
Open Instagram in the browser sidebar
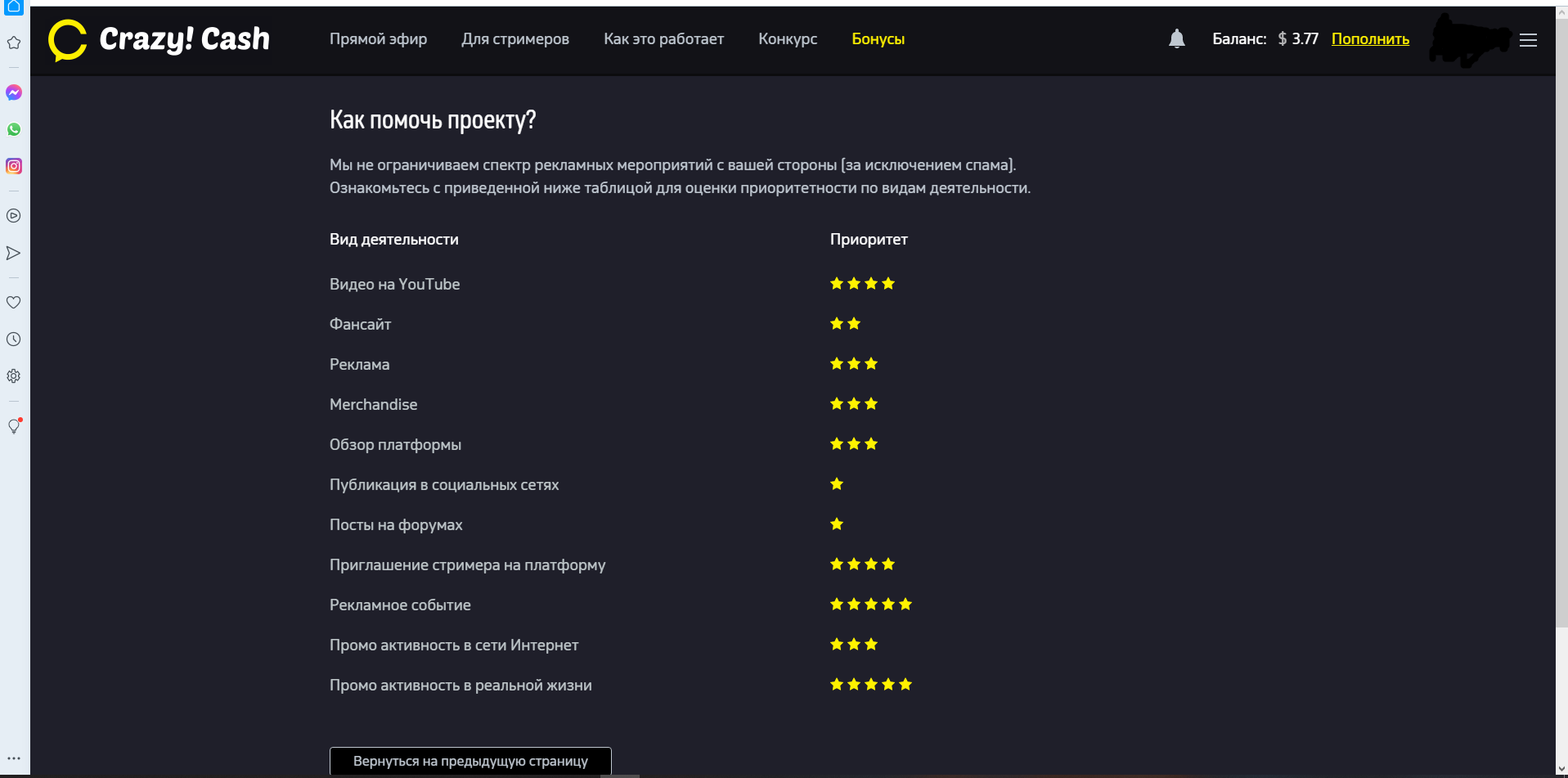[x=14, y=166]
